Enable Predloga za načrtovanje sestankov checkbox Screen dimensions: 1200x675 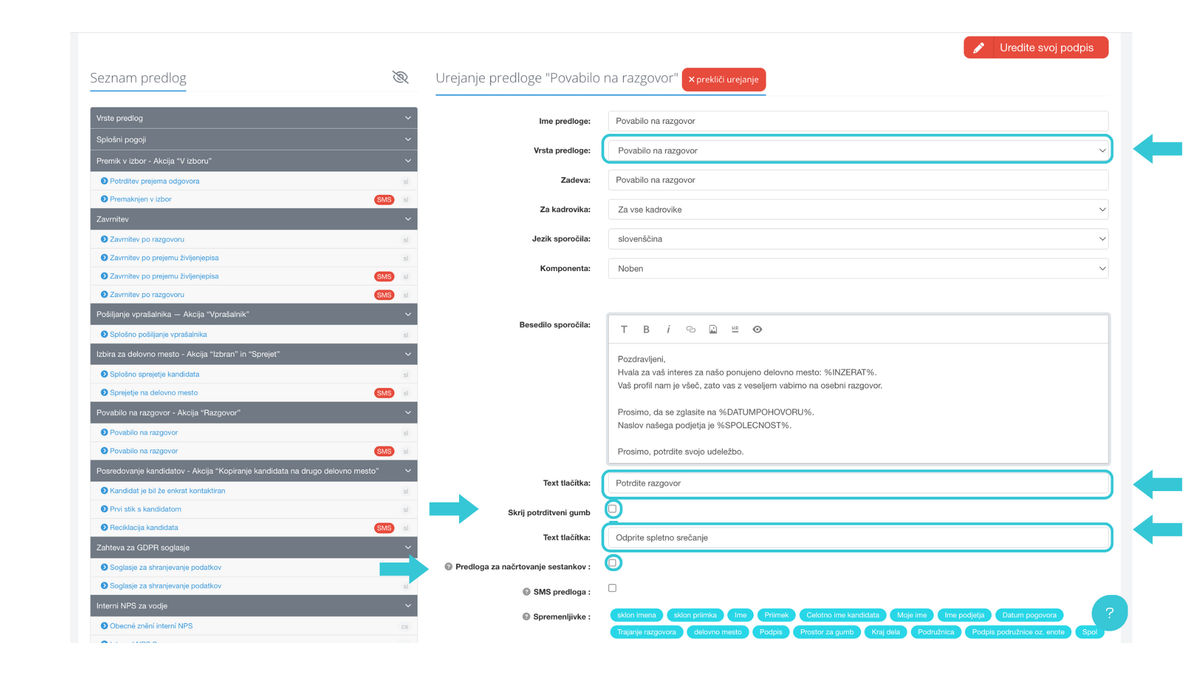pyautogui.click(x=612, y=563)
